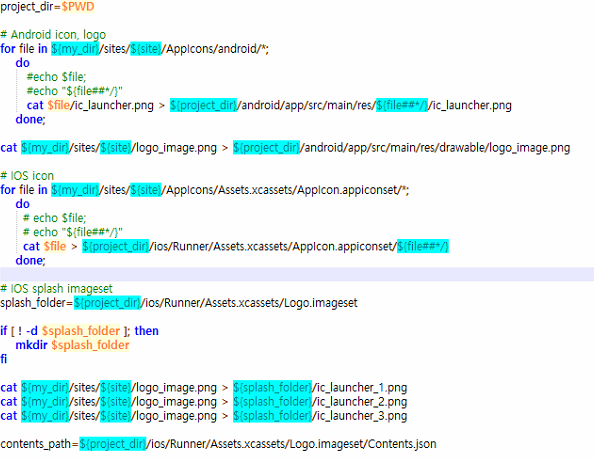Click 'ic_launcher_2.png' file name
The width and height of the screenshot is (594, 460).
tap(361, 402)
